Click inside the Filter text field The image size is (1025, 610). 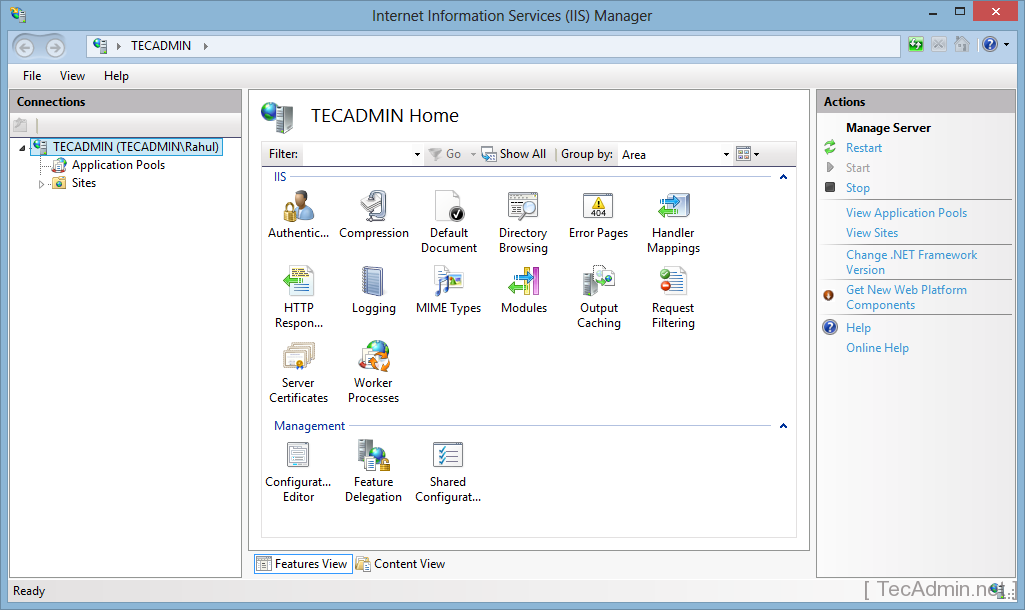pyautogui.click(x=357, y=154)
